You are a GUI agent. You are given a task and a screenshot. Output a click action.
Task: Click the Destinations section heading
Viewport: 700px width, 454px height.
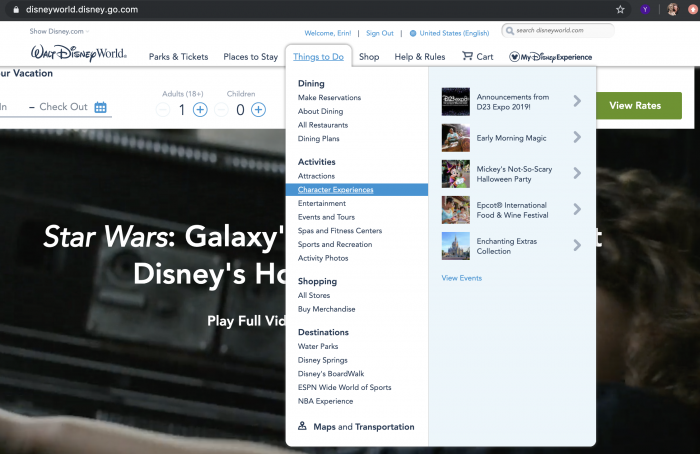tap(323, 332)
